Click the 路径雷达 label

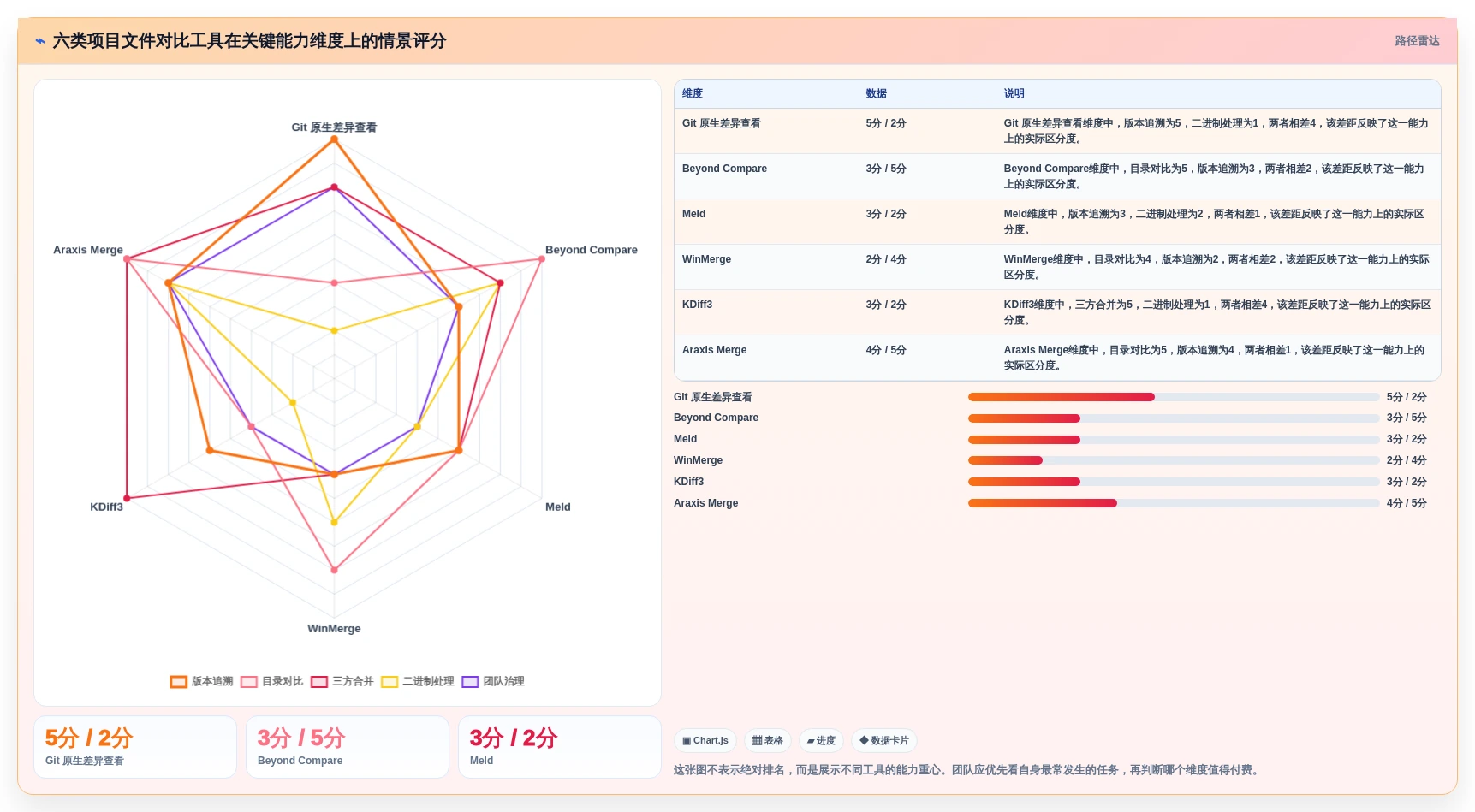pyautogui.click(x=1417, y=41)
